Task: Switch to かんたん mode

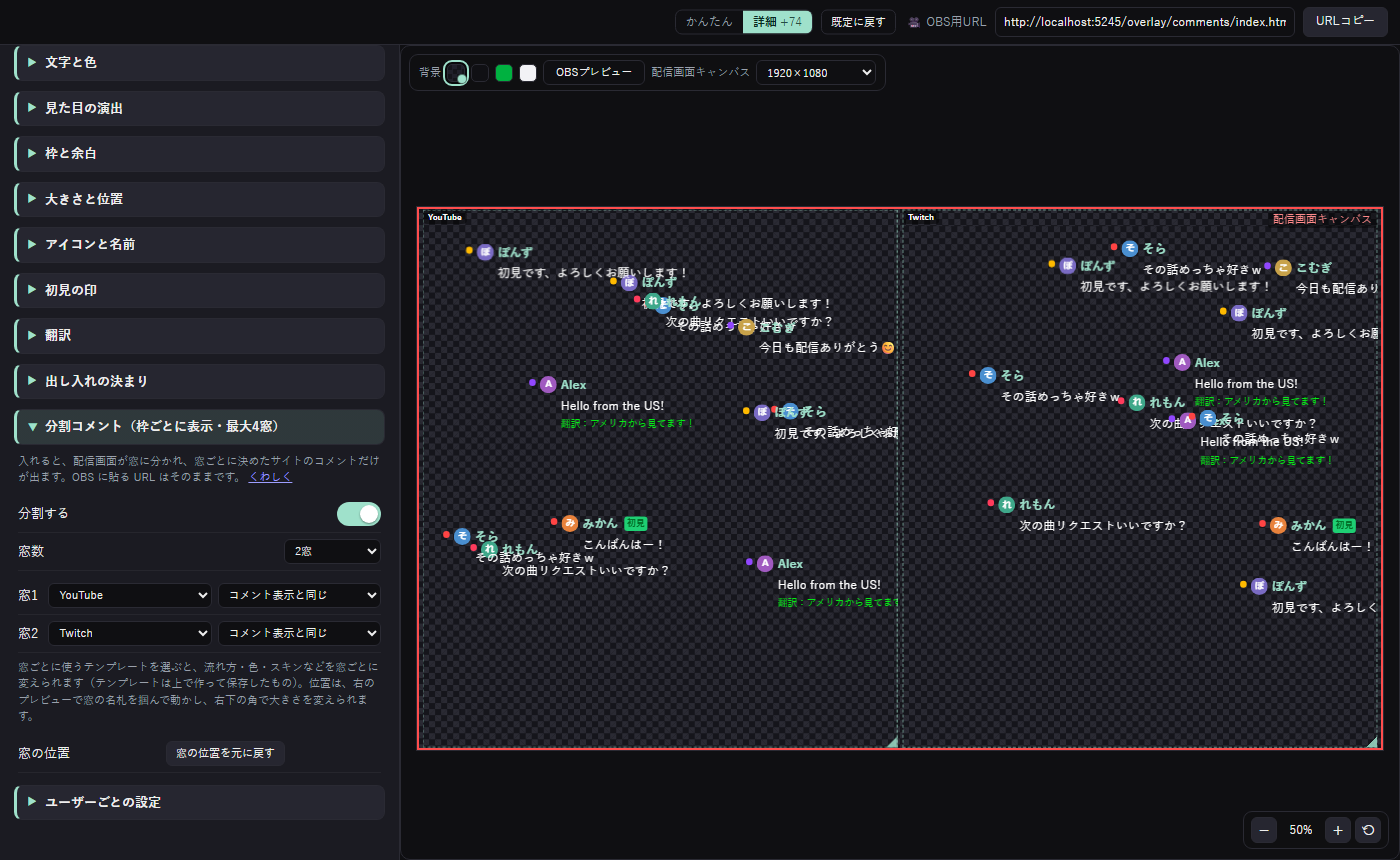Action: tap(709, 22)
